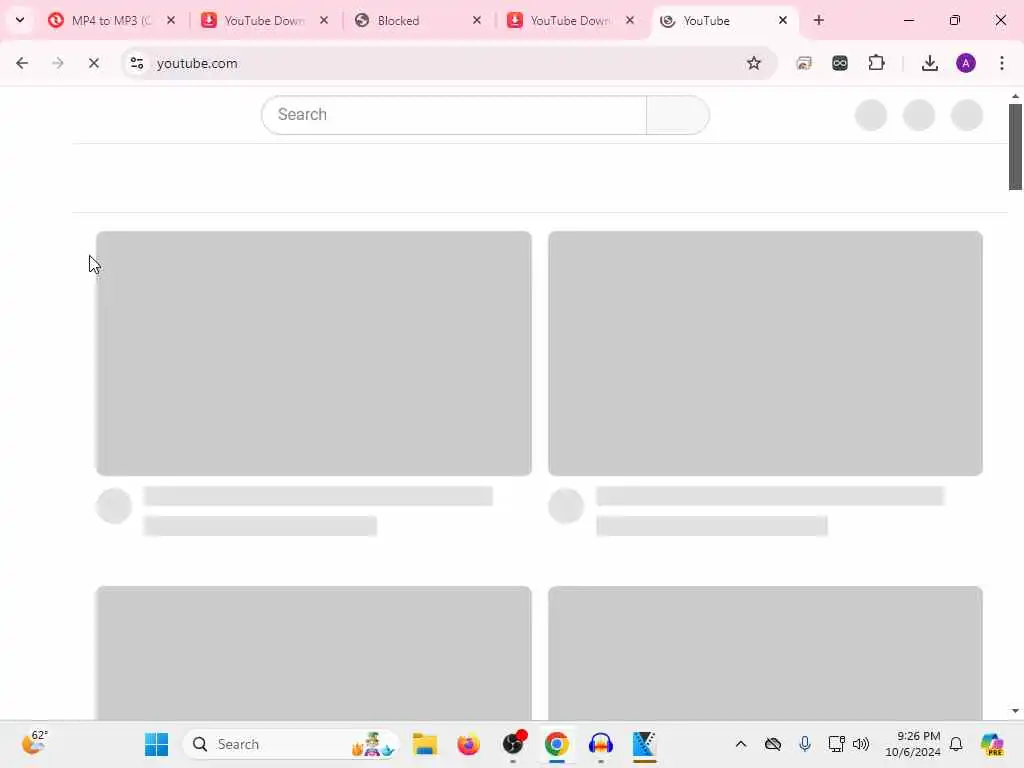The height and width of the screenshot is (768, 1024).
Task: Open the Extensions puzzle menu
Action: click(876, 63)
